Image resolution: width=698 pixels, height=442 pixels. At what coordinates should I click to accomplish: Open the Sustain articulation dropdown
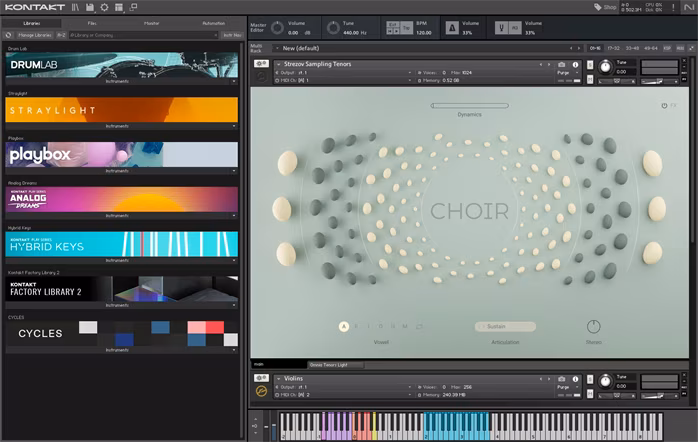[x=505, y=326]
